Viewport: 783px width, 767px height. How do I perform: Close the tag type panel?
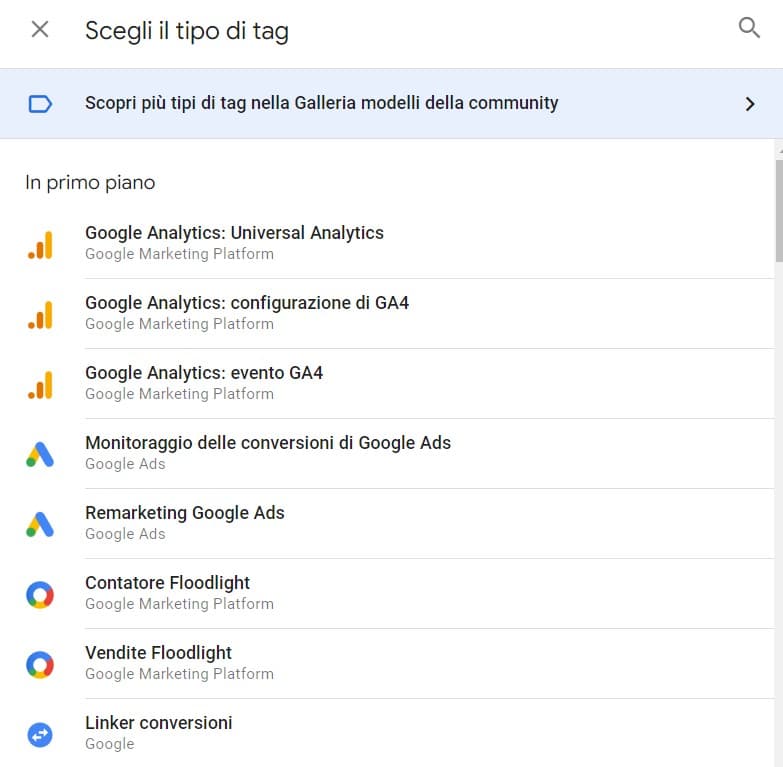pos(40,29)
